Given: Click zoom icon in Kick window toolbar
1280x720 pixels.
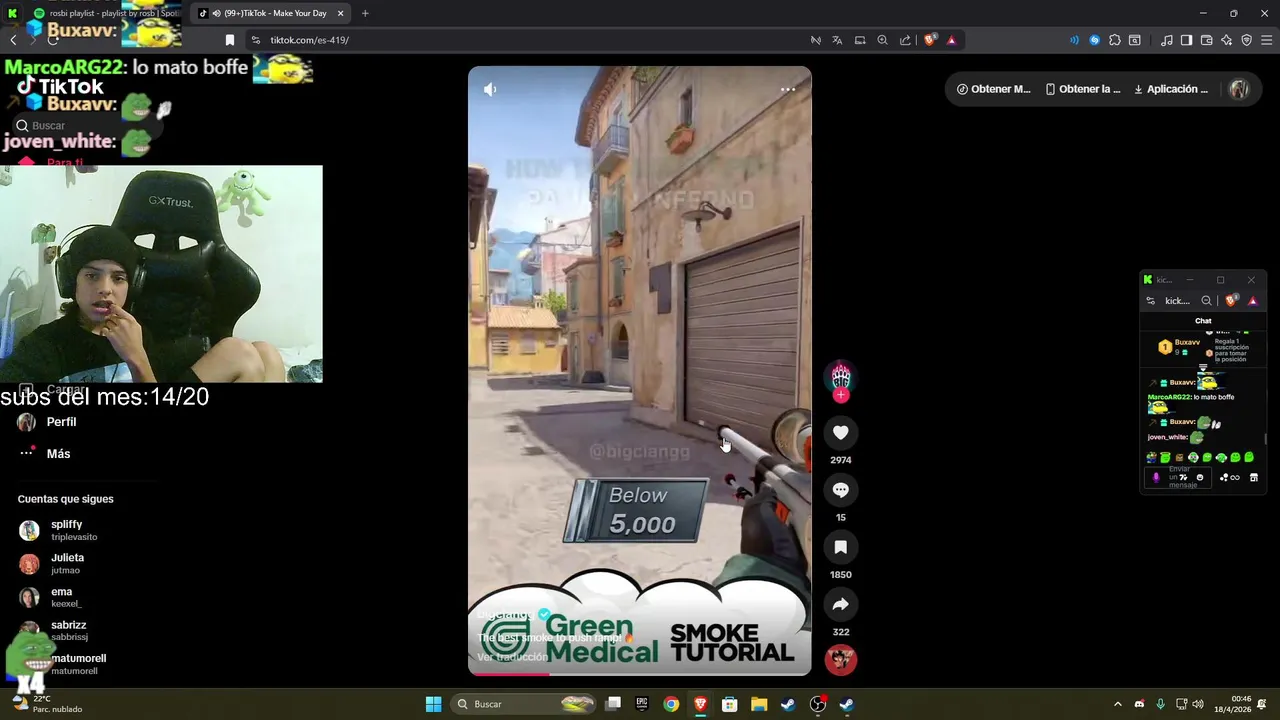Looking at the screenshot, I should pos(1206,300).
